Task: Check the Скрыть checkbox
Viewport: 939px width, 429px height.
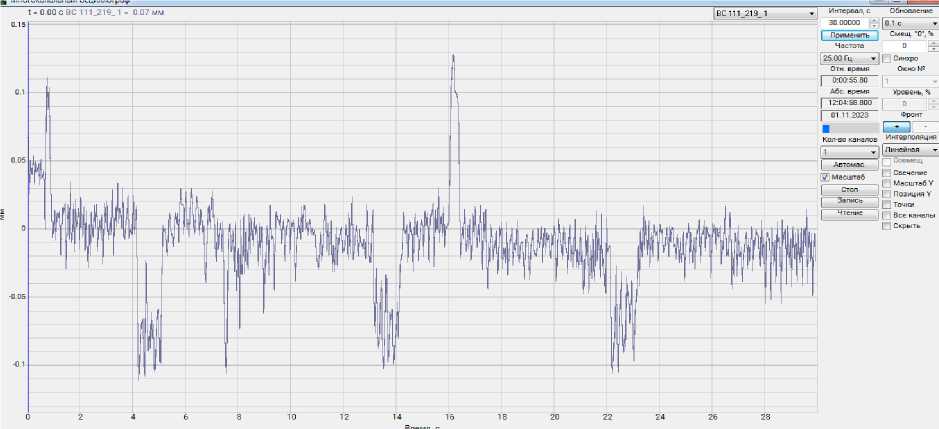Action: (x=888, y=226)
